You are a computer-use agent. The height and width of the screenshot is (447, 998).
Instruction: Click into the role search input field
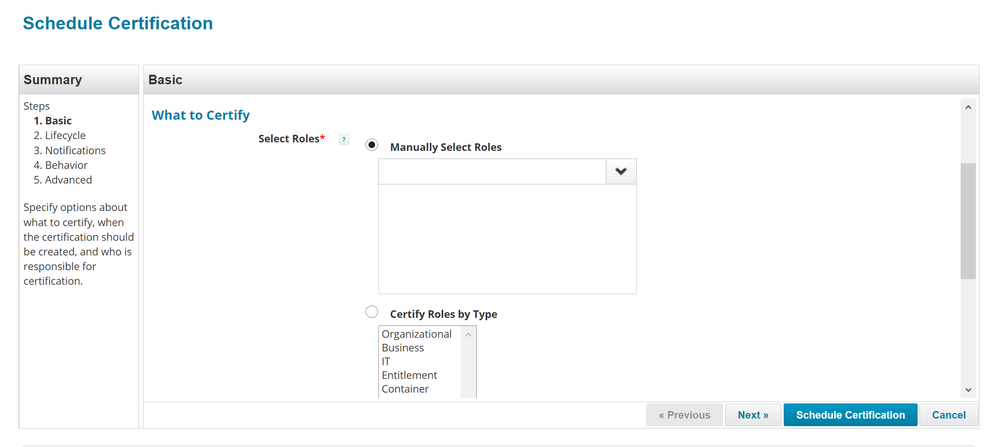[492, 172]
